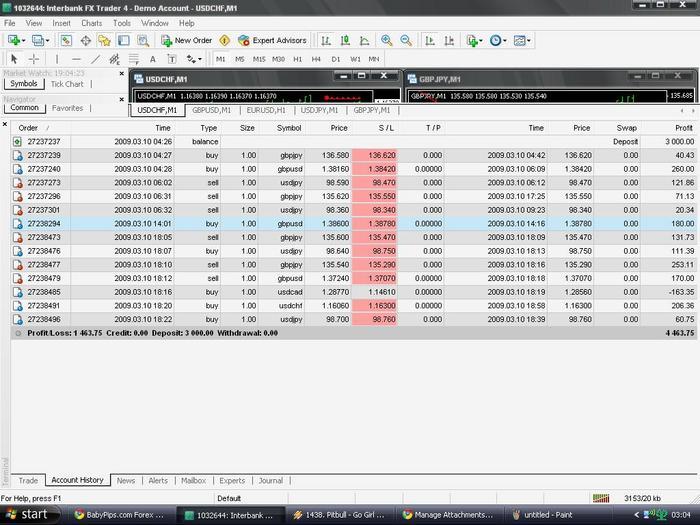
Task: Open the File menu
Action: 9,23
